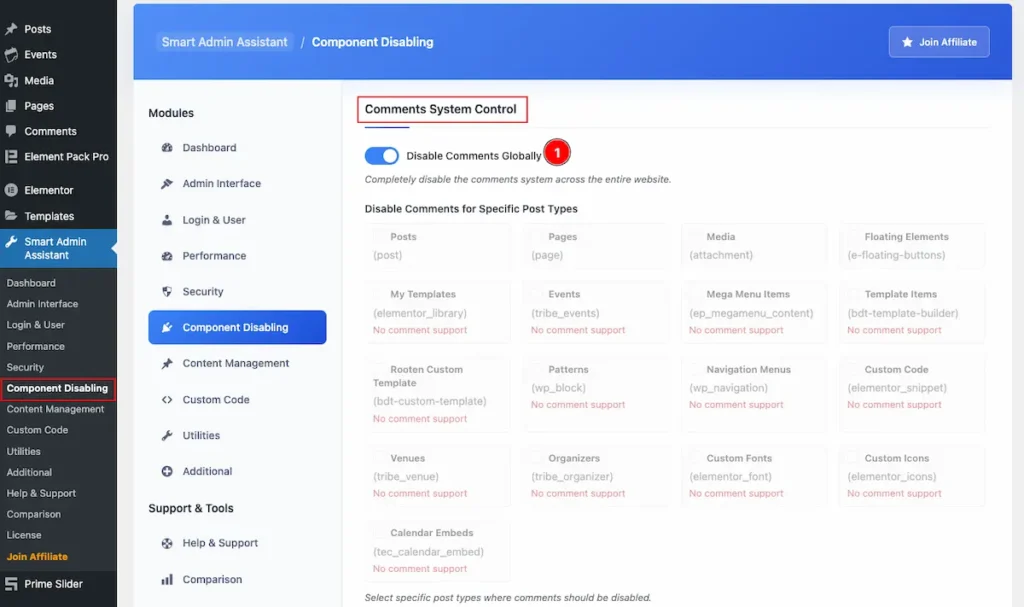Click the Elementor circle icon
The height and width of the screenshot is (607, 1024).
coord(11,190)
